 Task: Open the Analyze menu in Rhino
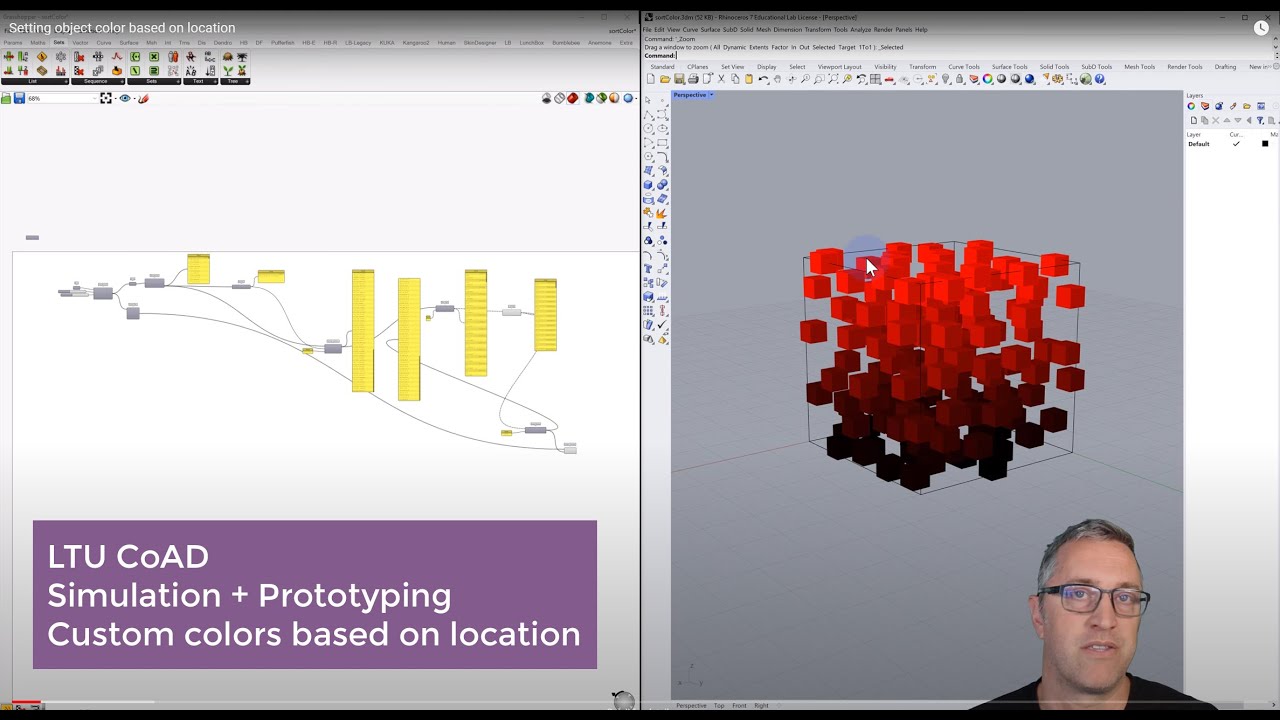[860, 30]
